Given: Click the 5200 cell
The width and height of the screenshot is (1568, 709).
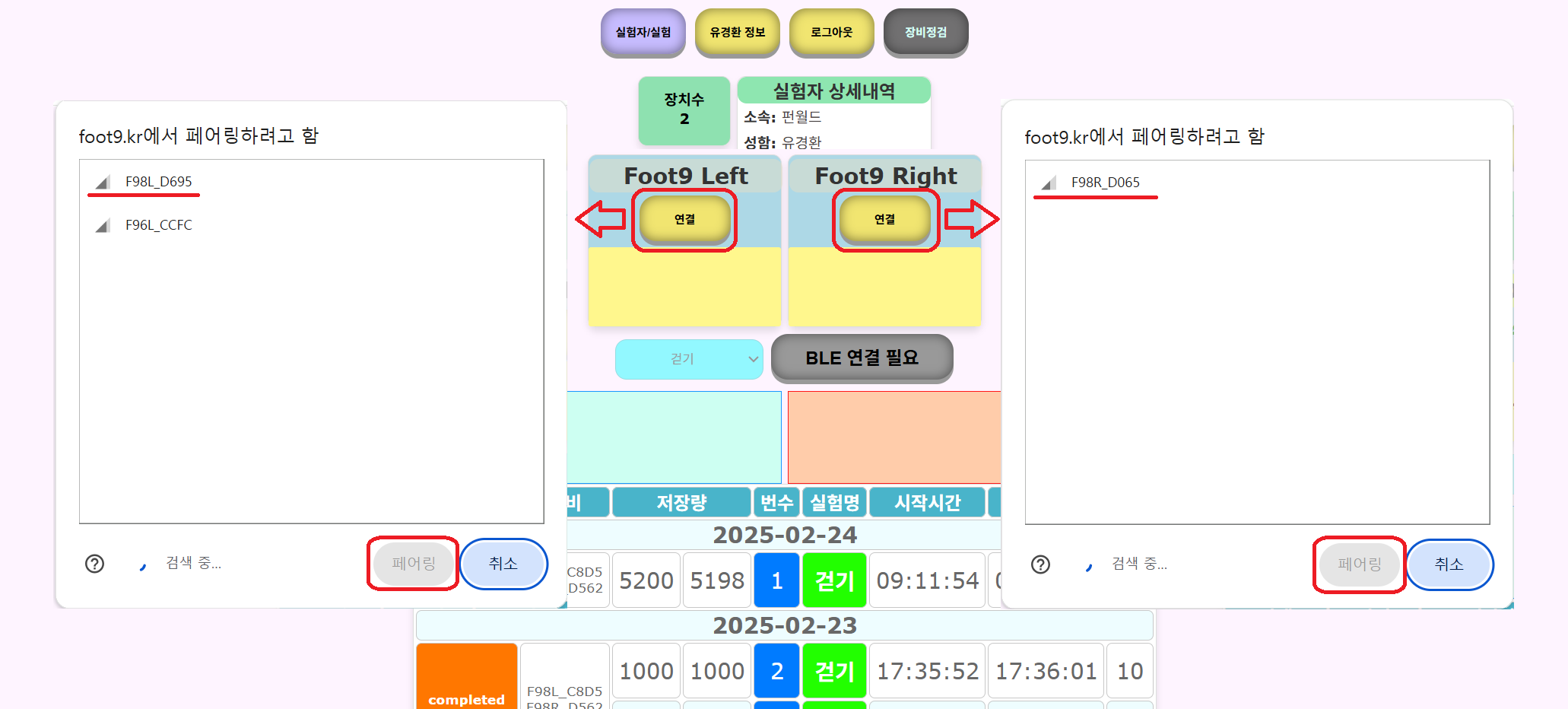Looking at the screenshot, I should pyautogui.click(x=646, y=580).
